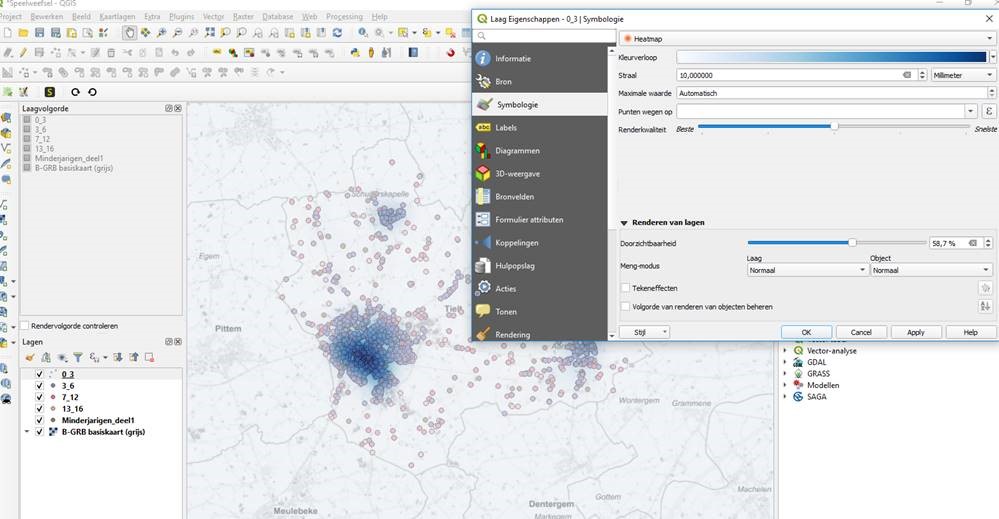Open the Heatmap renderer type dropdown

pos(807,39)
